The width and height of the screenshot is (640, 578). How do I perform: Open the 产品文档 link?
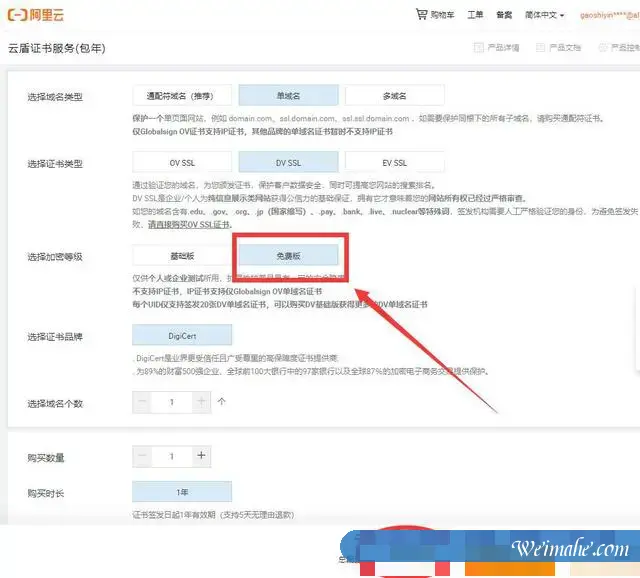(x=565, y=48)
